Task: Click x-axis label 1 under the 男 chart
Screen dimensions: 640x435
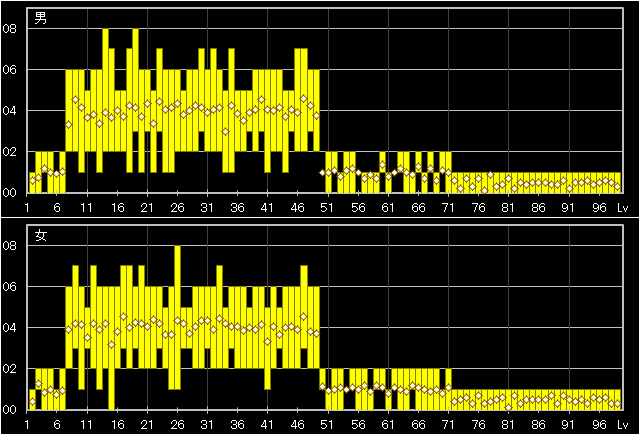Action: (27, 208)
